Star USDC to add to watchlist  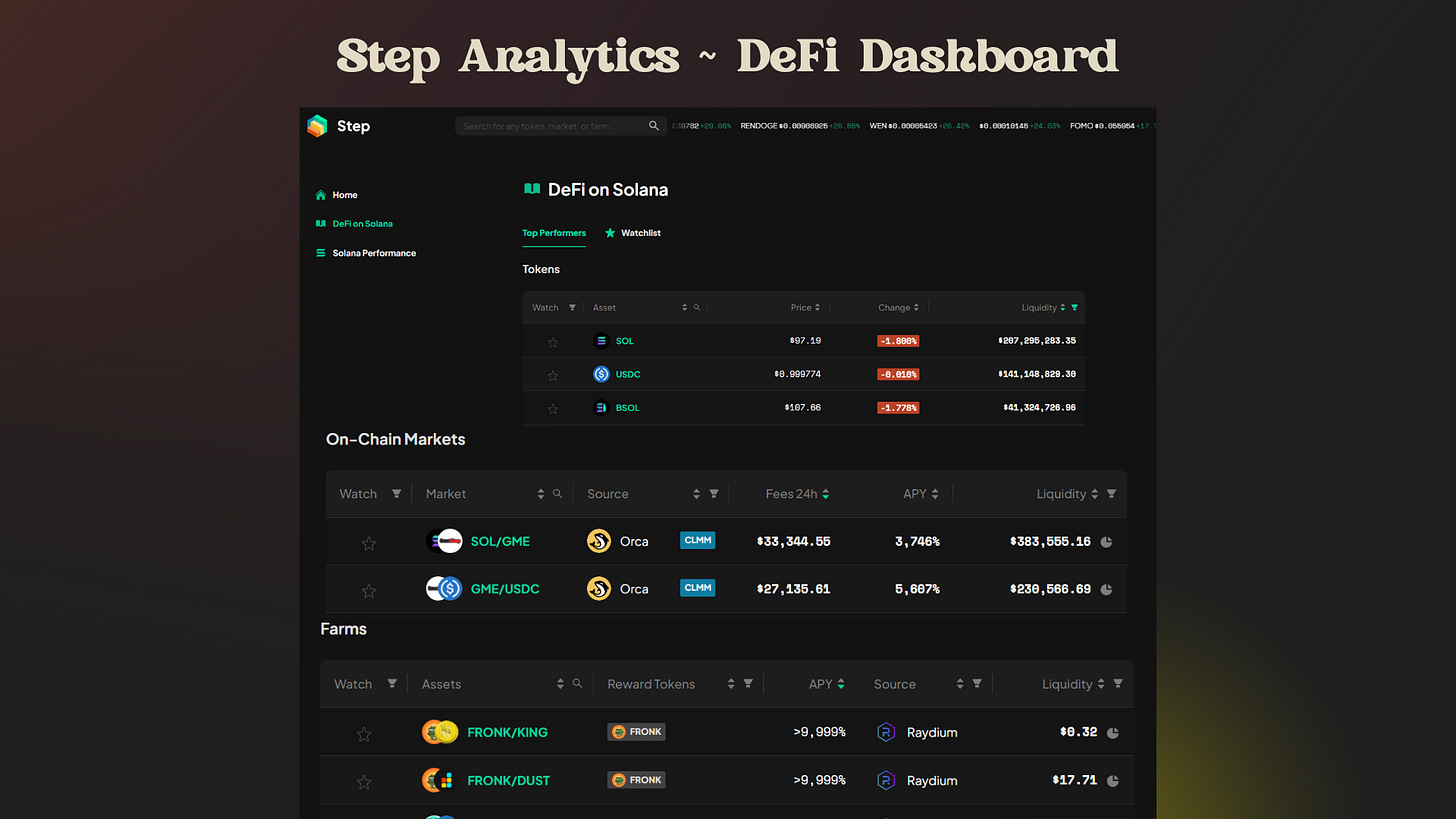click(553, 376)
